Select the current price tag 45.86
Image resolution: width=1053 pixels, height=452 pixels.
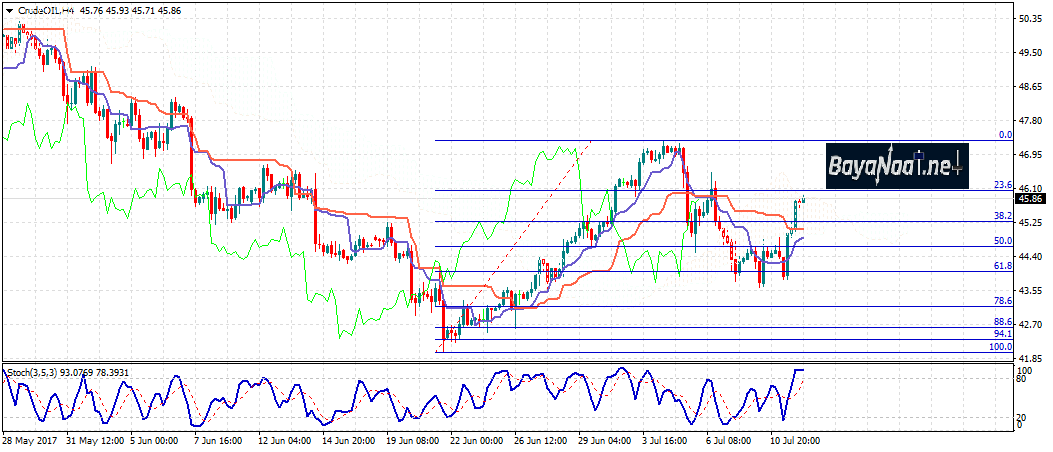[1030, 199]
